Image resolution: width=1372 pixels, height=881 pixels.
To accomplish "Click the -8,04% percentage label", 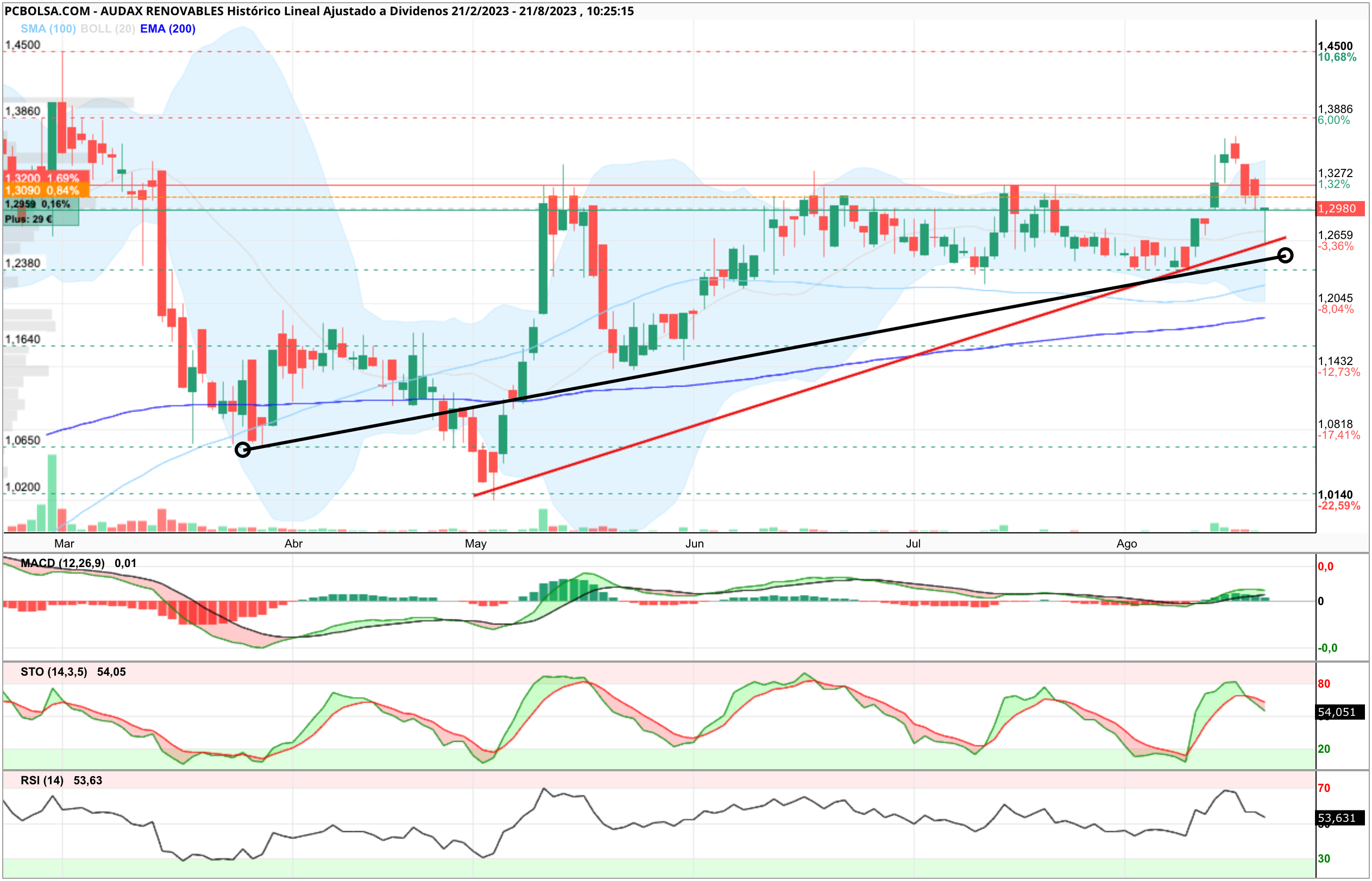I will [1336, 310].
